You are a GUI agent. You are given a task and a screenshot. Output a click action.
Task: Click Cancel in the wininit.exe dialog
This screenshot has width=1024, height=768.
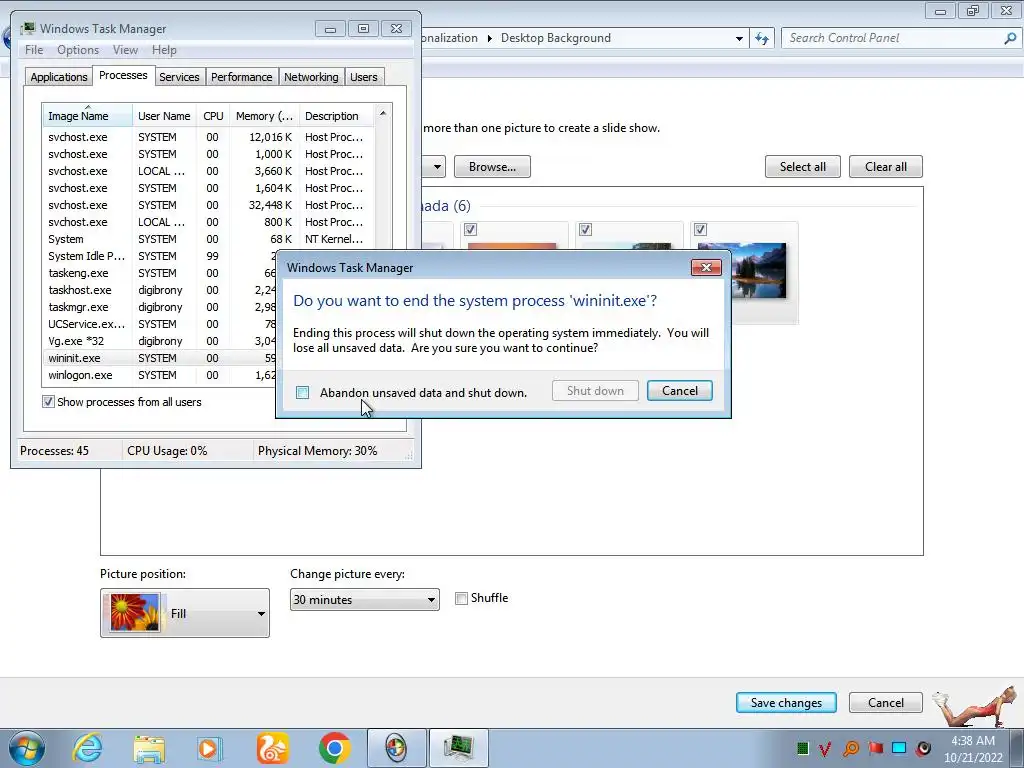tap(679, 391)
